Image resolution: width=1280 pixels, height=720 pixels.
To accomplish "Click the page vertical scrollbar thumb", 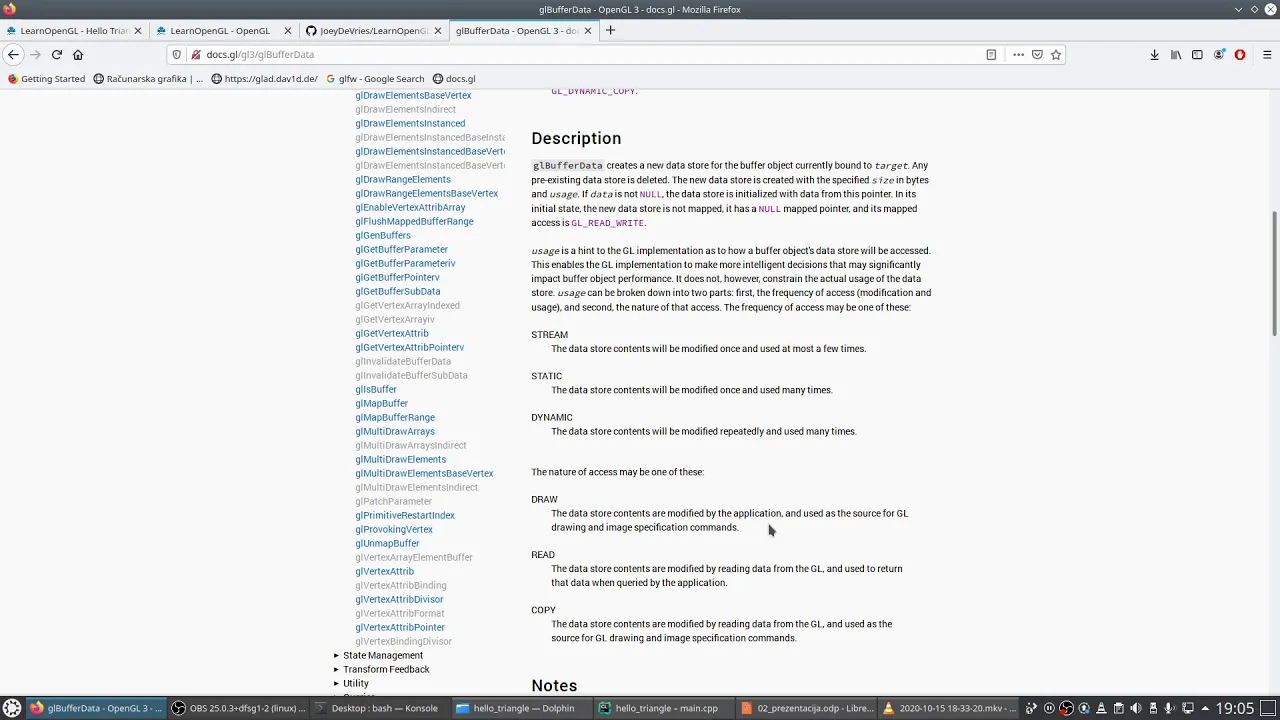I will coord(1274,273).
